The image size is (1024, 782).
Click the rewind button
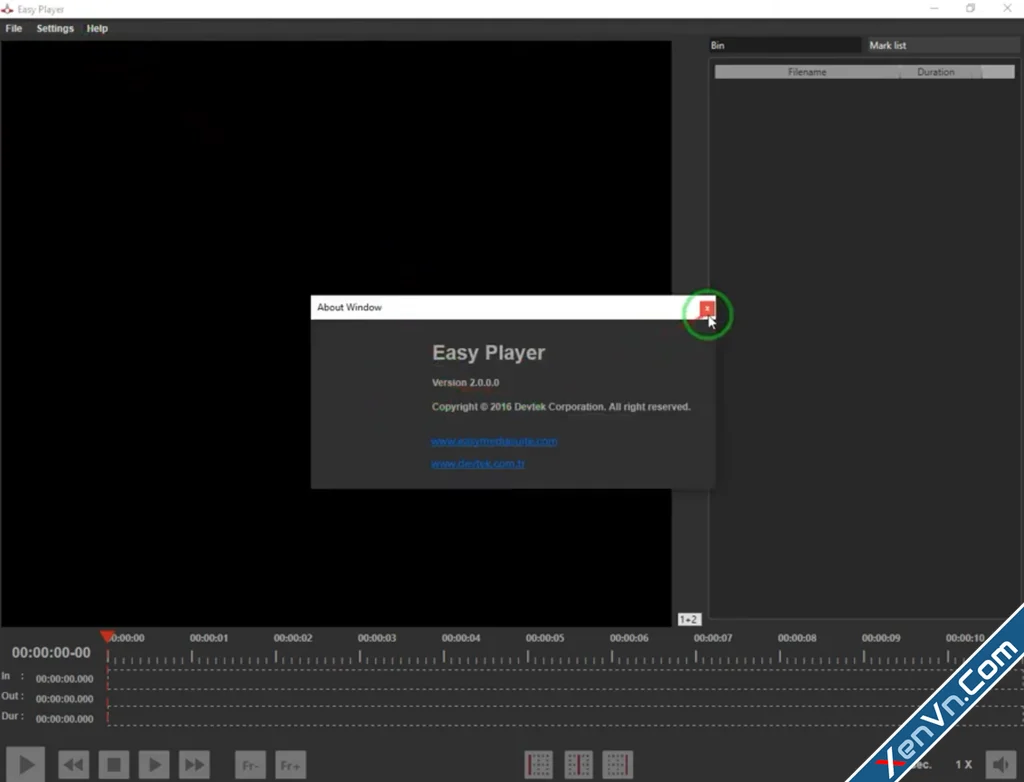(73, 764)
